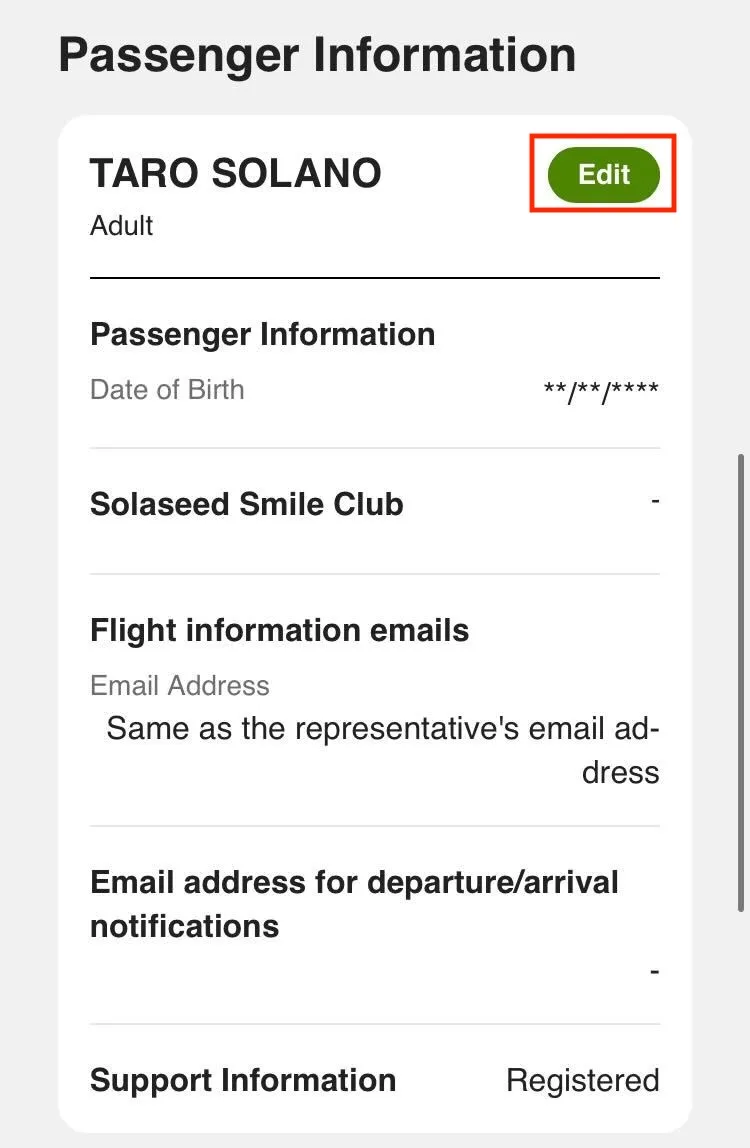
Task: Click the Flight information emails heading
Action: coord(279,631)
